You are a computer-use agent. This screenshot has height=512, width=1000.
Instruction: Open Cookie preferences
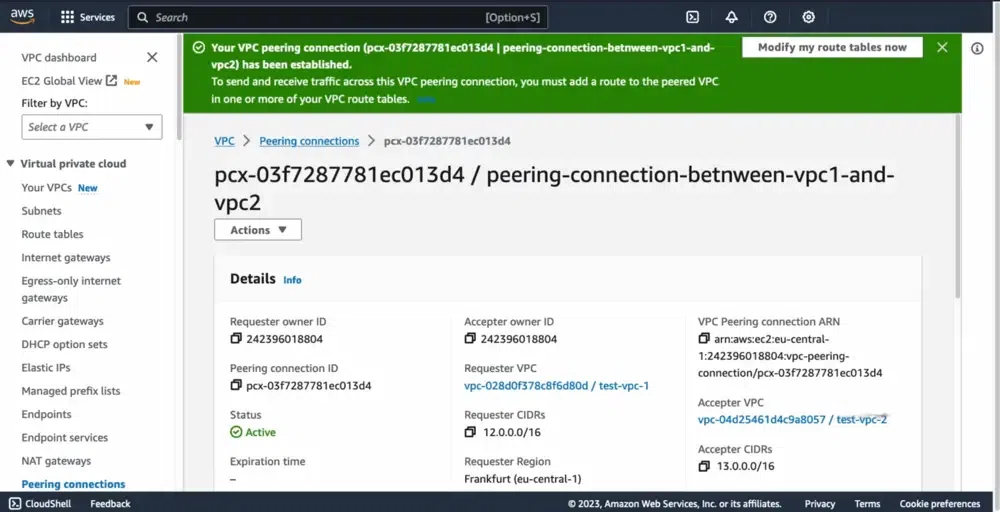[x=939, y=504]
